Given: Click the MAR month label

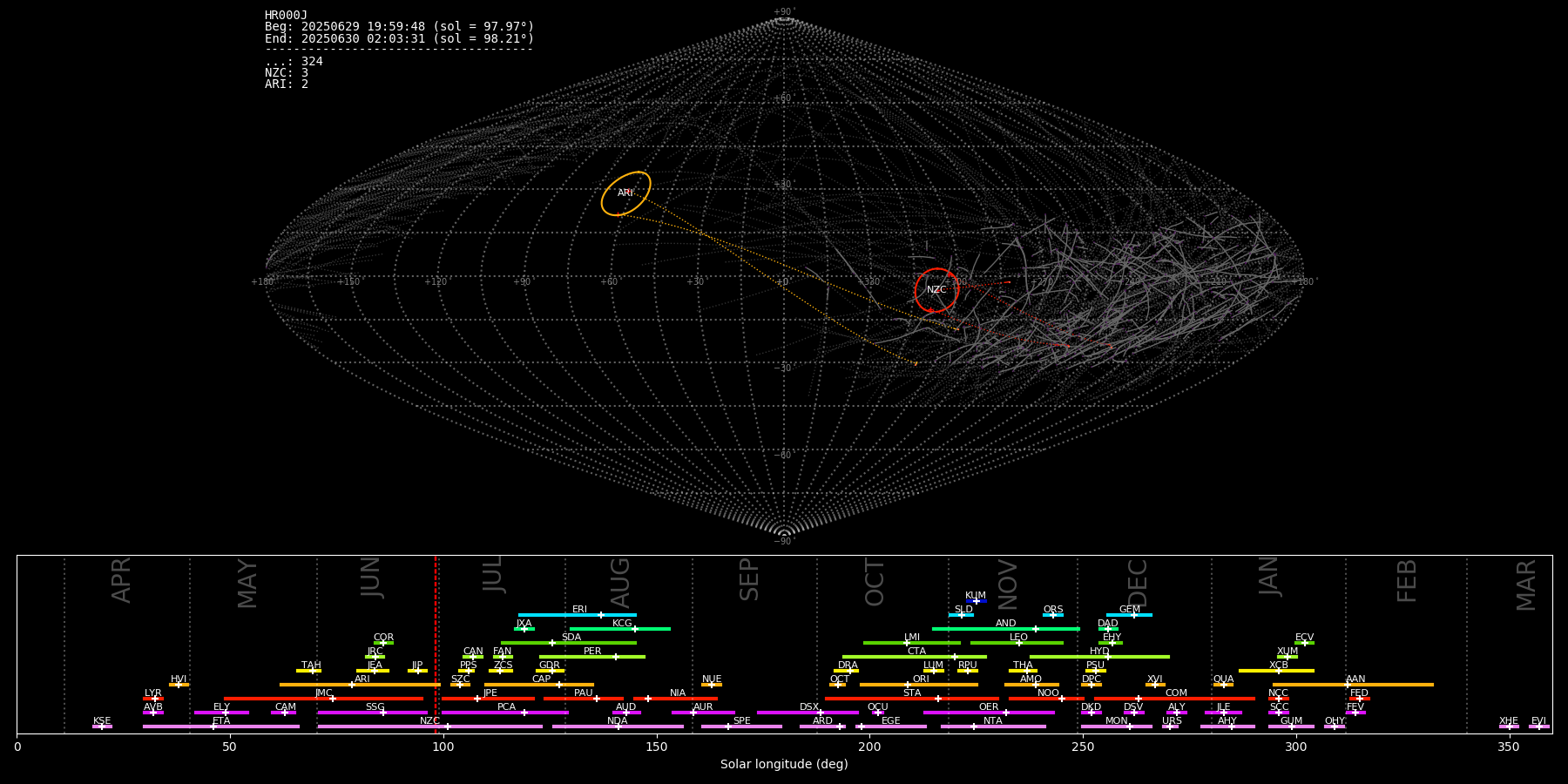Looking at the screenshot, I should click(1526, 585).
